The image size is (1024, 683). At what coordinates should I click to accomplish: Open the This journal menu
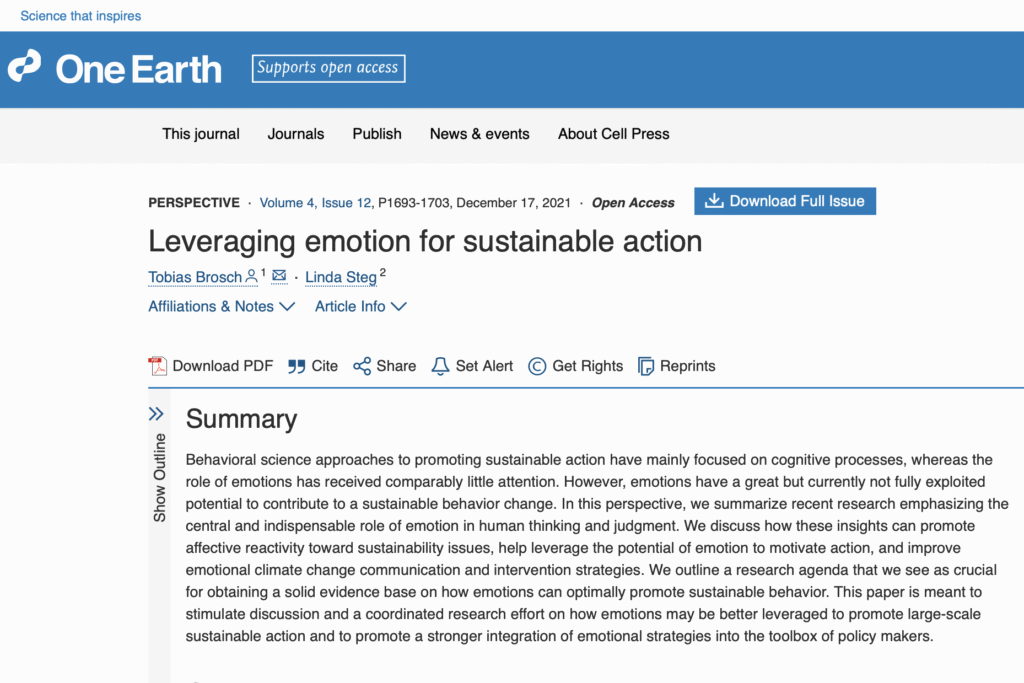200,134
